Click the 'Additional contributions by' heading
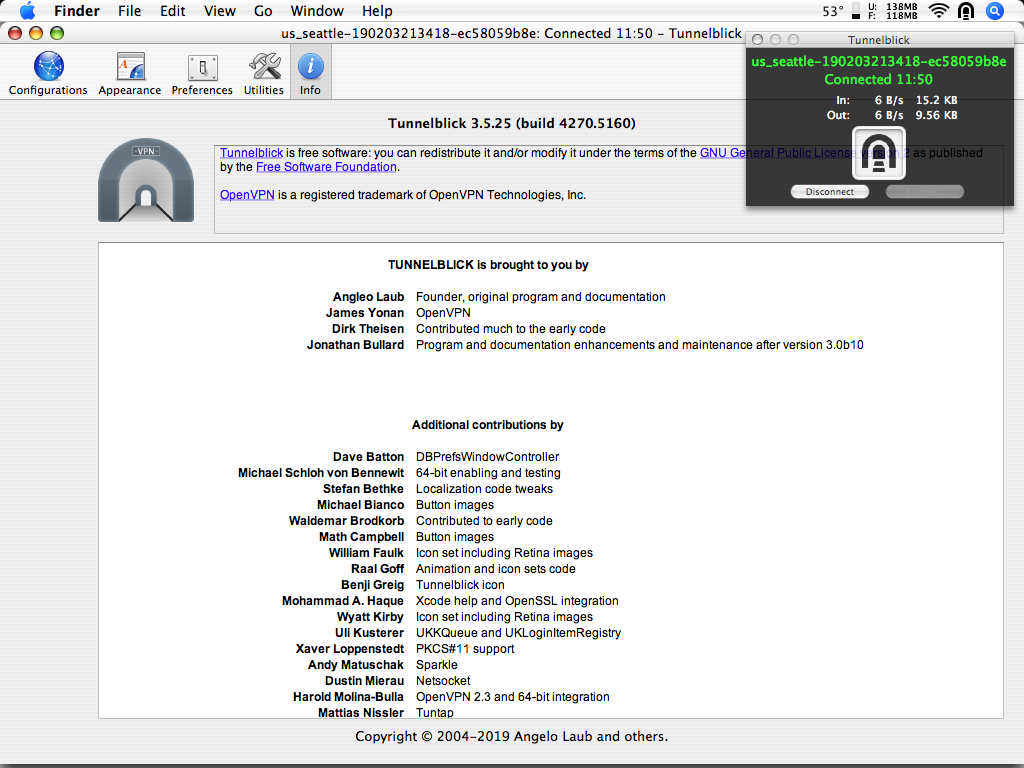 487,424
